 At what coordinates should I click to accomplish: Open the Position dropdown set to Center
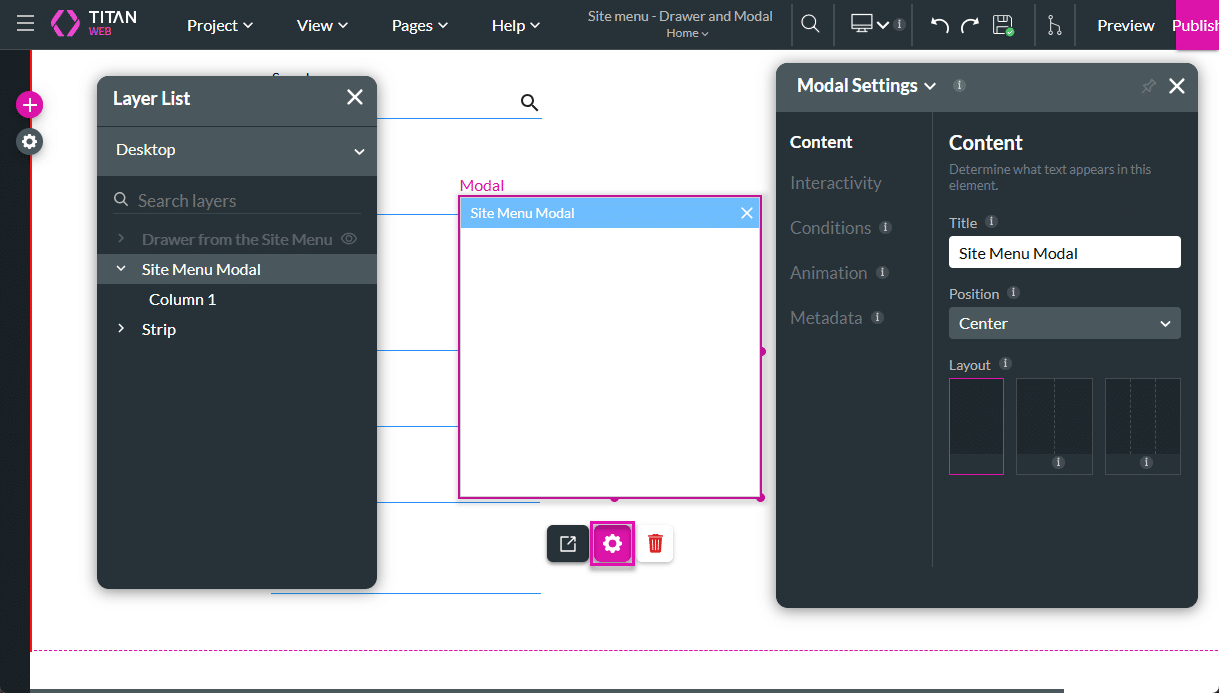click(x=1064, y=323)
